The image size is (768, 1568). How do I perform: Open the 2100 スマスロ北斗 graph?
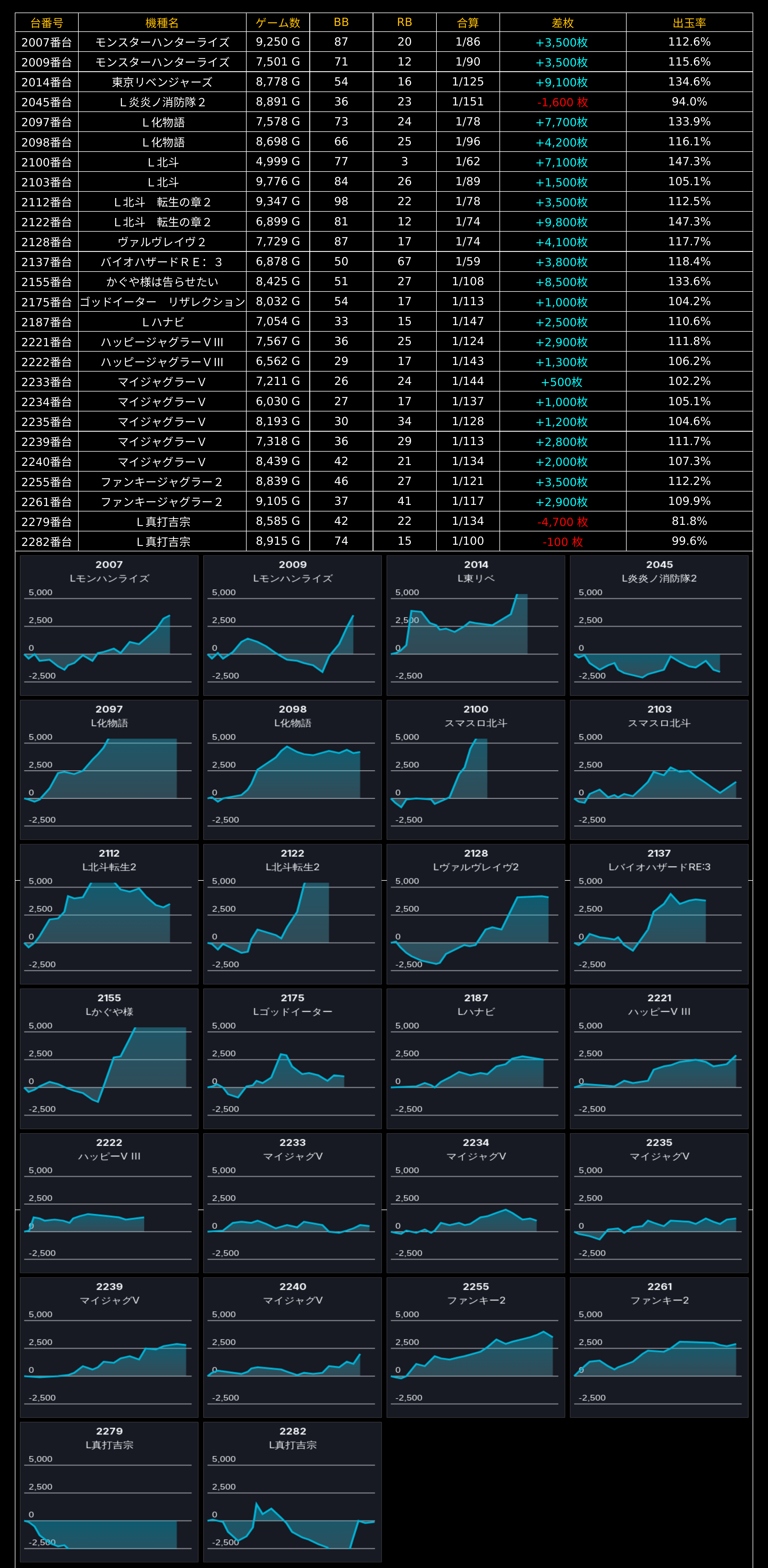coord(476,769)
